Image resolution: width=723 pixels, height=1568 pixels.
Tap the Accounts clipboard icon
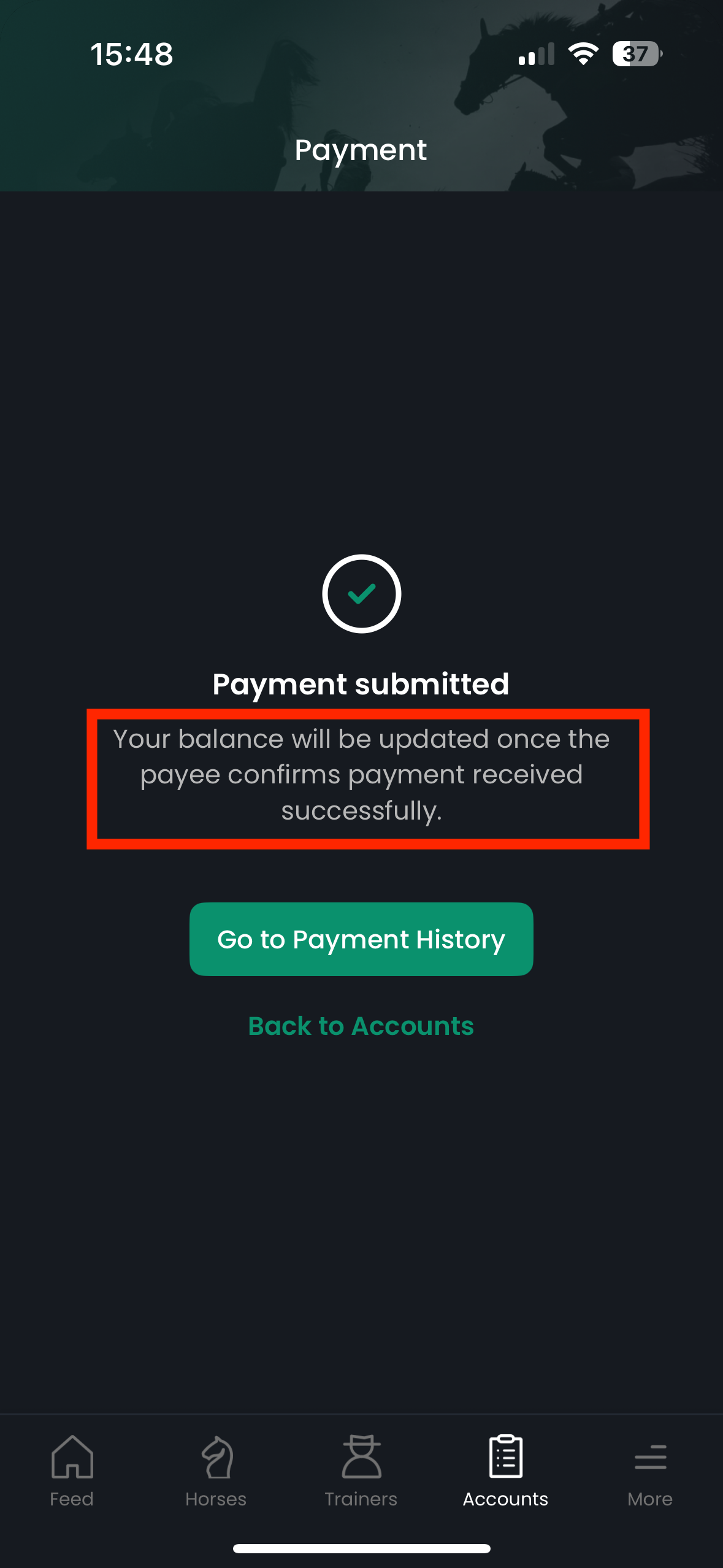point(506,1456)
